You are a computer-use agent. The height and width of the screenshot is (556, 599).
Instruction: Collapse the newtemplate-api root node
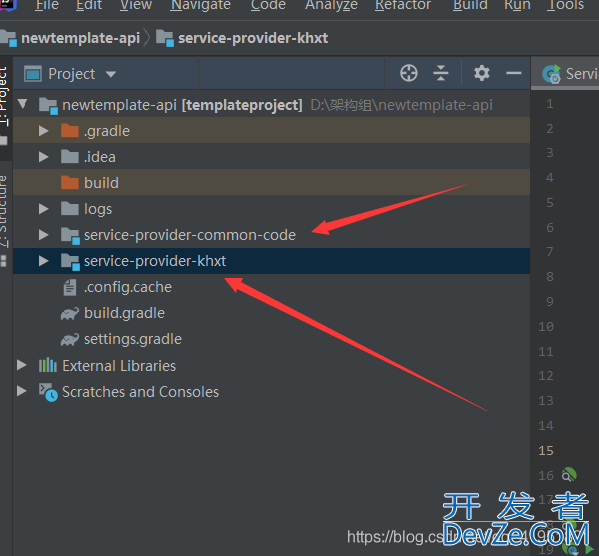point(23,104)
